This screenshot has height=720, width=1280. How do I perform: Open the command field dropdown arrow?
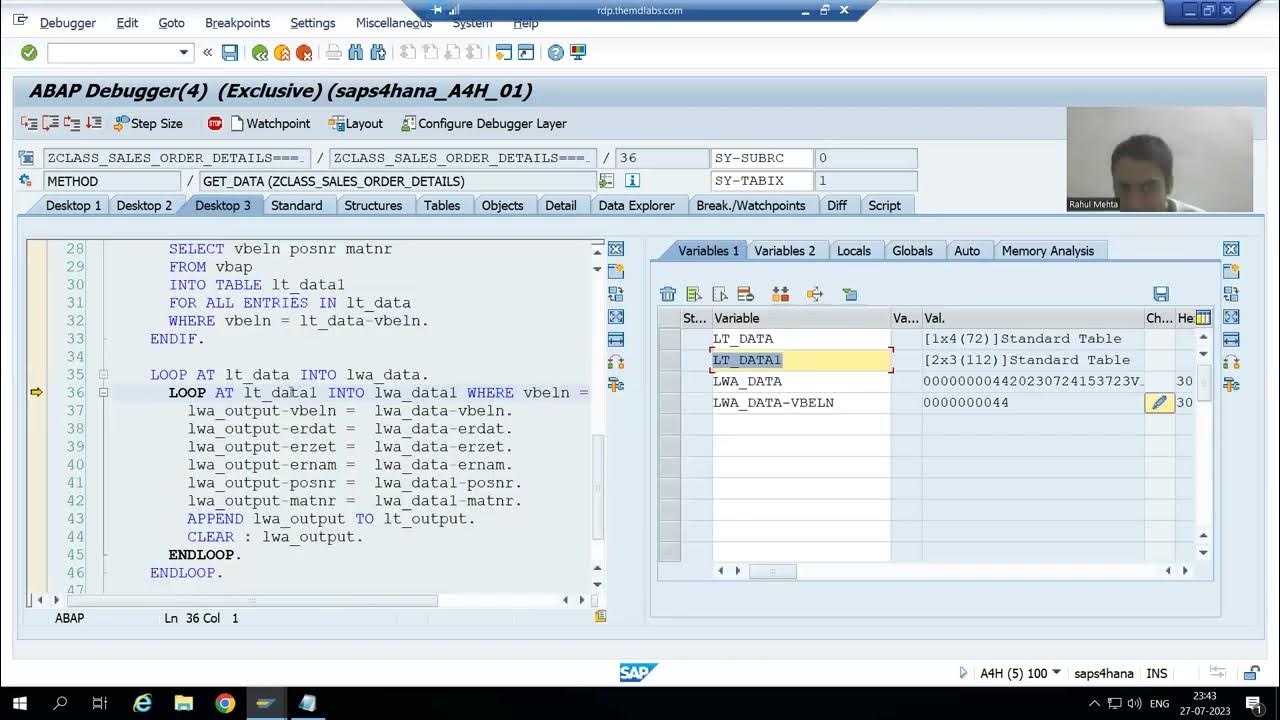coord(184,52)
